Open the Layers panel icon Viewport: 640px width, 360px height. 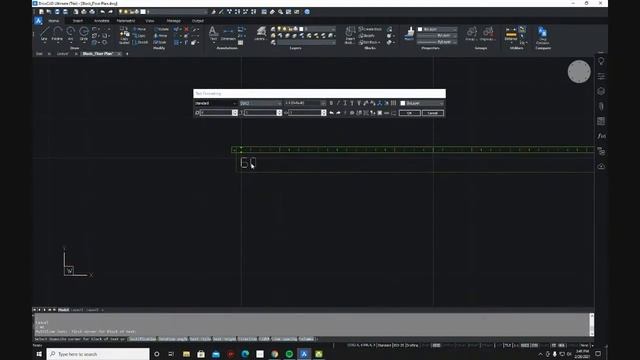tap(260, 33)
